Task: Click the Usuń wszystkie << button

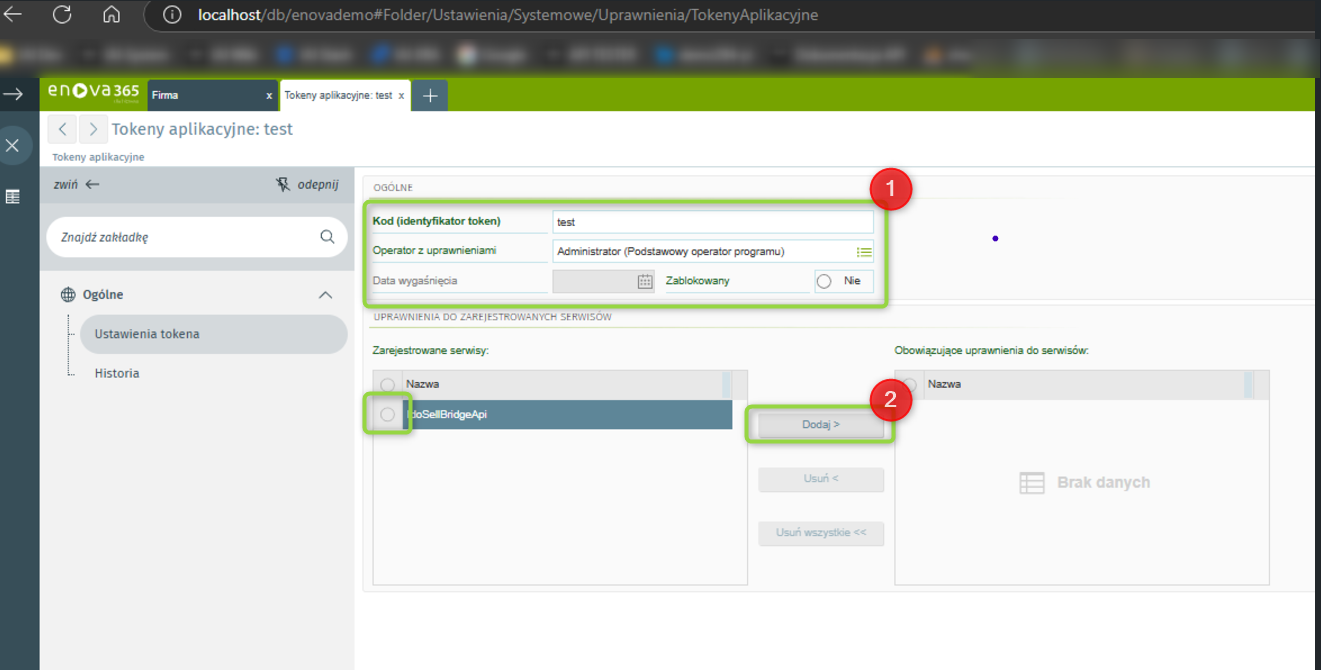Action: pos(821,533)
